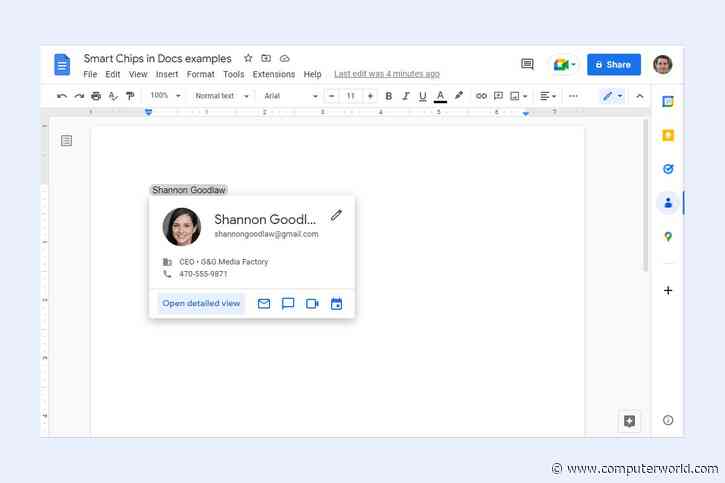Open comment history icon
Image resolution: width=725 pixels, height=483 pixels.
(527, 64)
